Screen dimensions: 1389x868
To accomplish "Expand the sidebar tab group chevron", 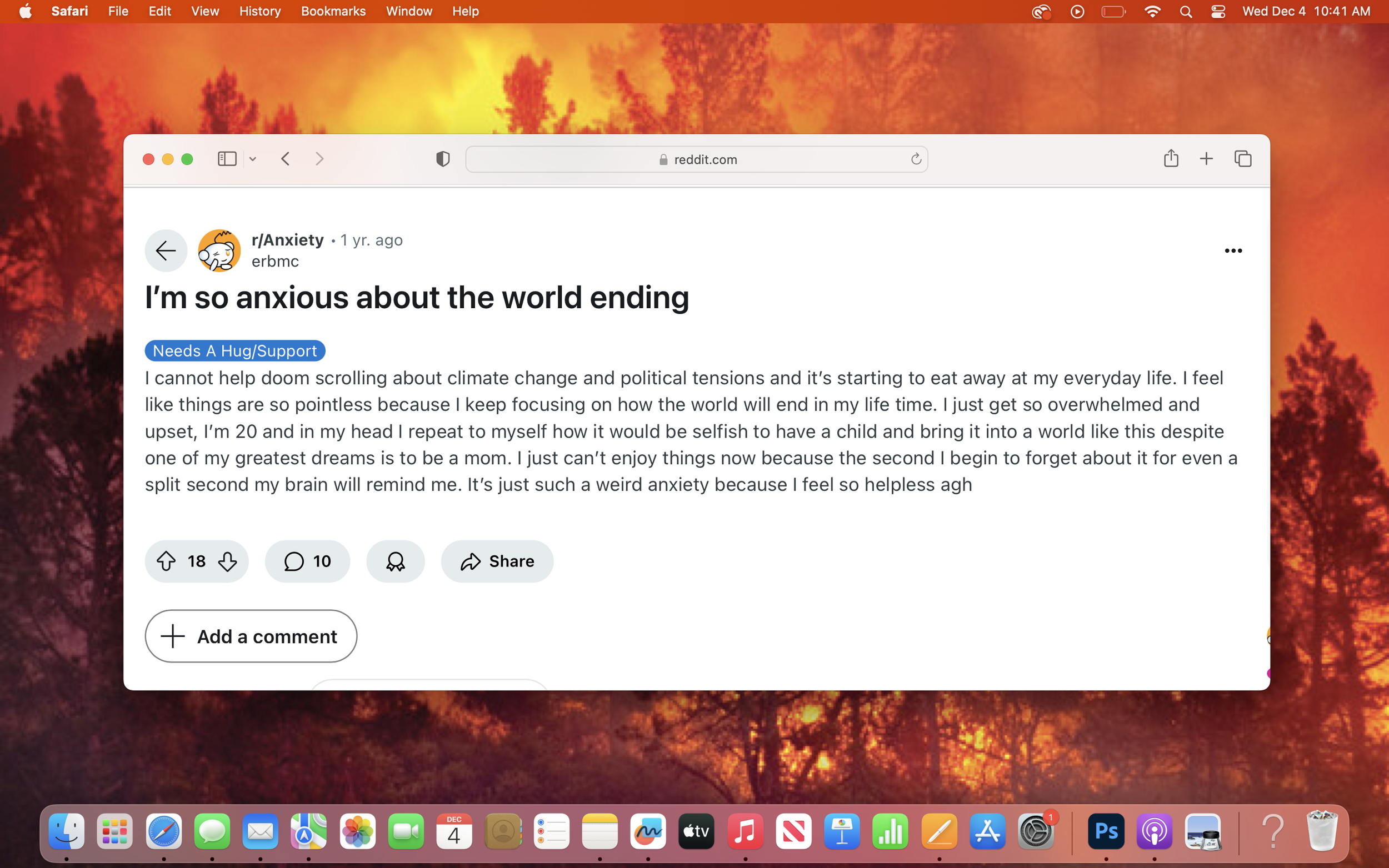I will pyautogui.click(x=253, y=159).
